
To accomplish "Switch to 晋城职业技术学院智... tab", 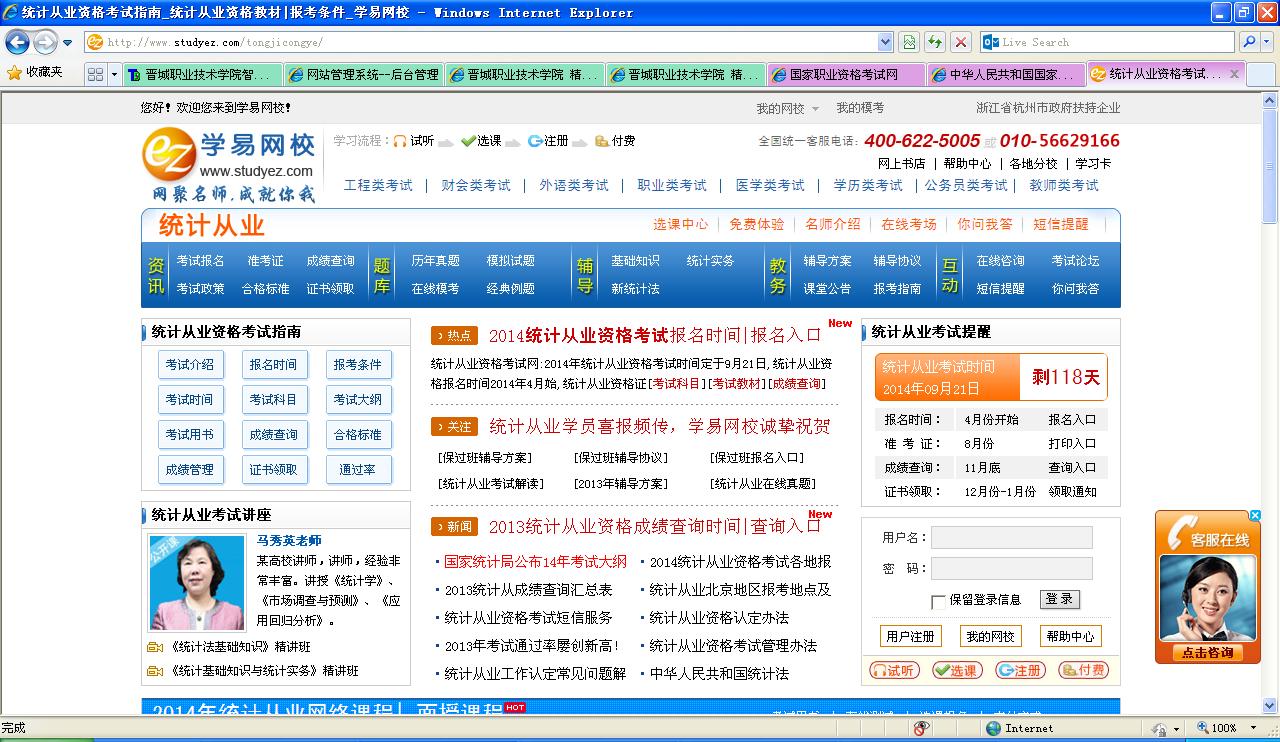I will [x=203, y=74].
